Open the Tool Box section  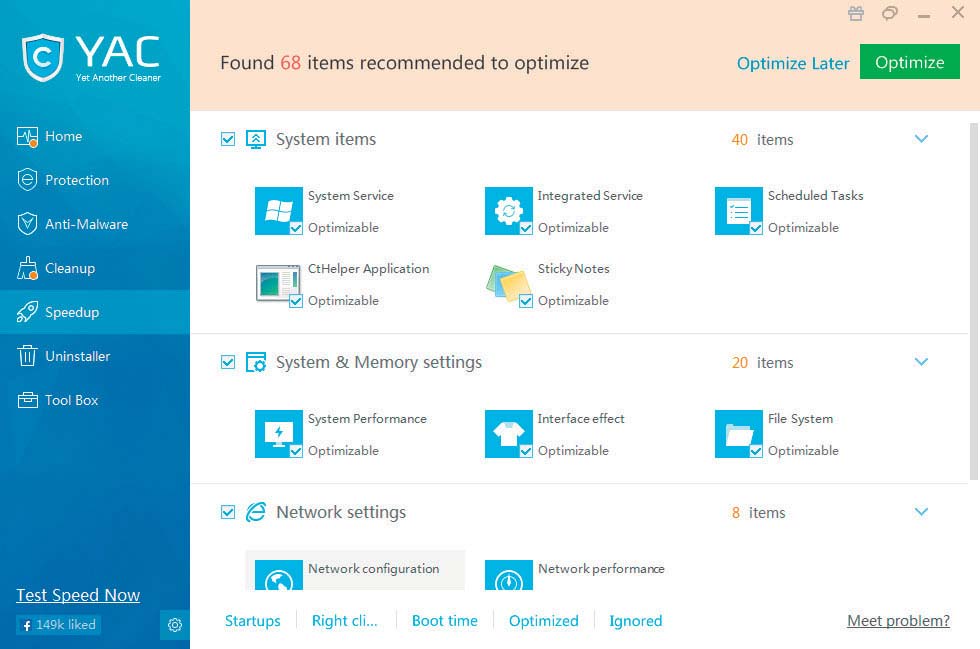pos(95,400)
